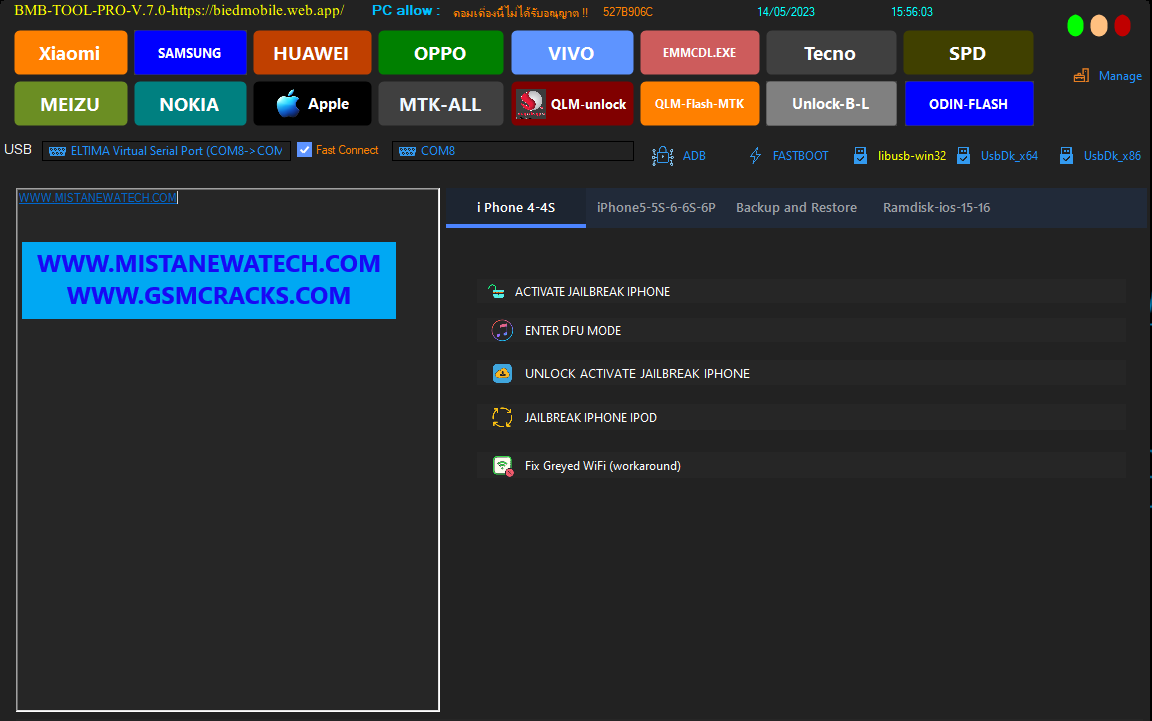Click the peach circle window button
The width and height of the screenshot is (1152, 721).
click(1098, 26)
